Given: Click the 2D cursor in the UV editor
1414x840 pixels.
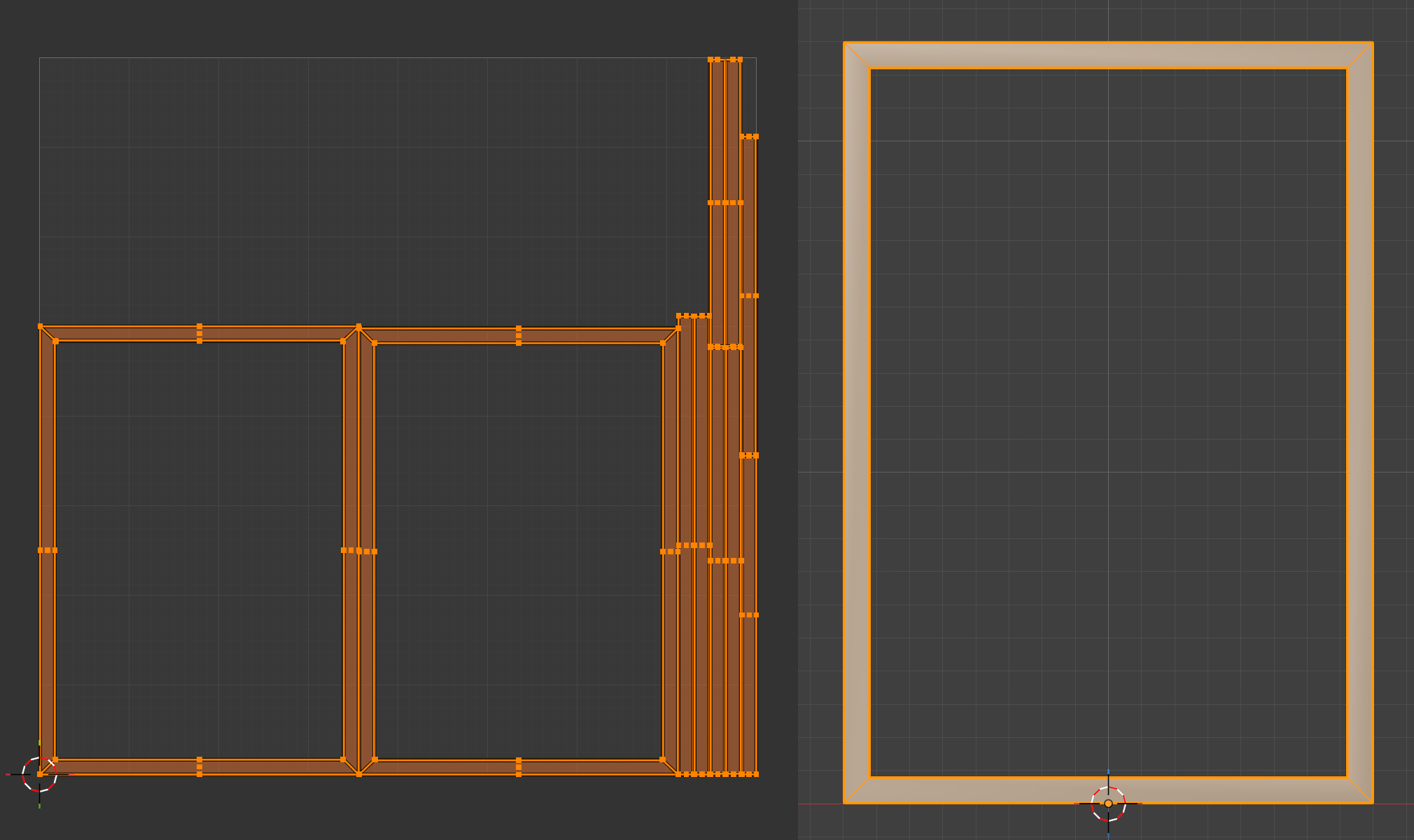Looking at the screenshot, I should [x=39, y=774].
